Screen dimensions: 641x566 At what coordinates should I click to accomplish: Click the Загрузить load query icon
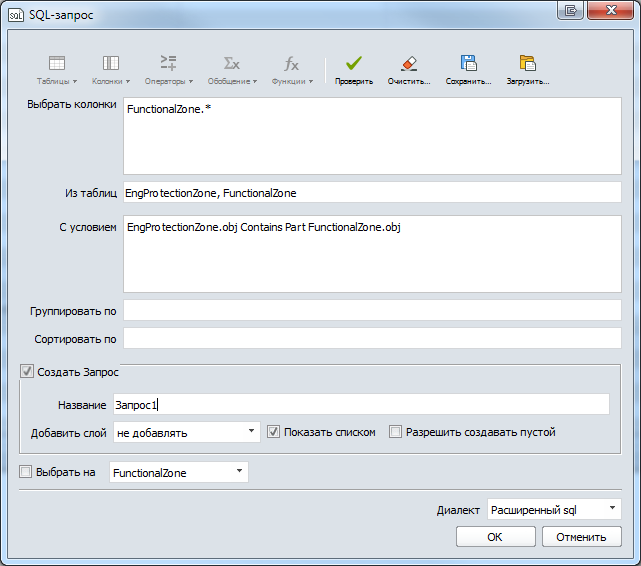coord(527,64)
